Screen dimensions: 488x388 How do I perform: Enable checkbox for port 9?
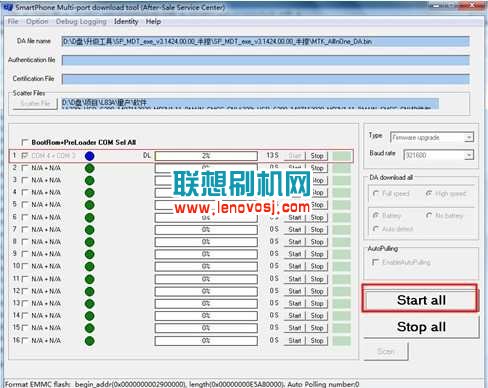pyautogui.click(x=24, y=254)
